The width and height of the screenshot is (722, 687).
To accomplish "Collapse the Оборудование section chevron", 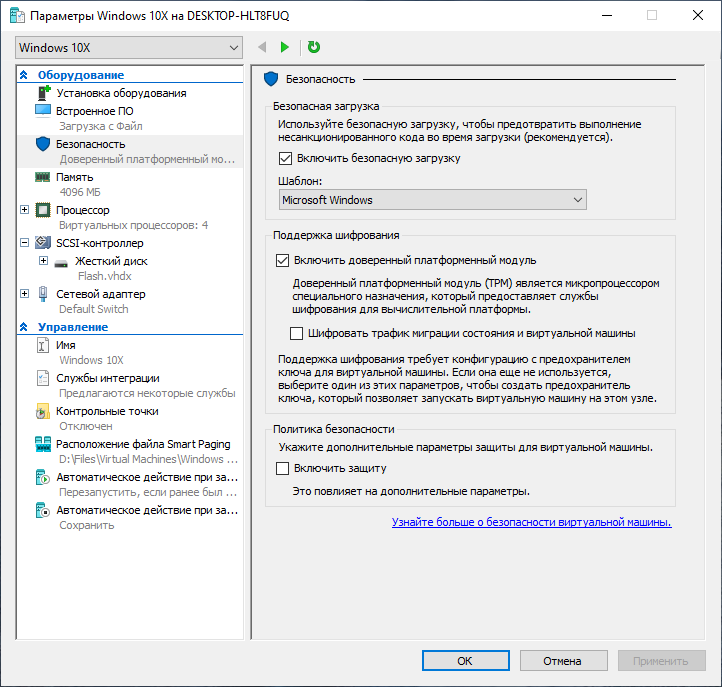I will 24,75.
